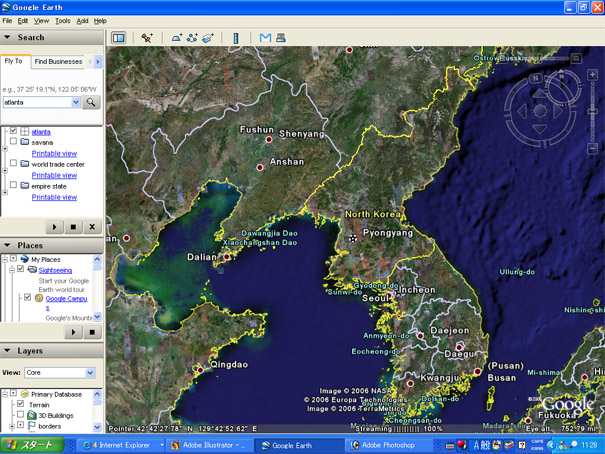Add a placemark with the pushpin icon
605x454 pixels.
(x=147, y=38)
